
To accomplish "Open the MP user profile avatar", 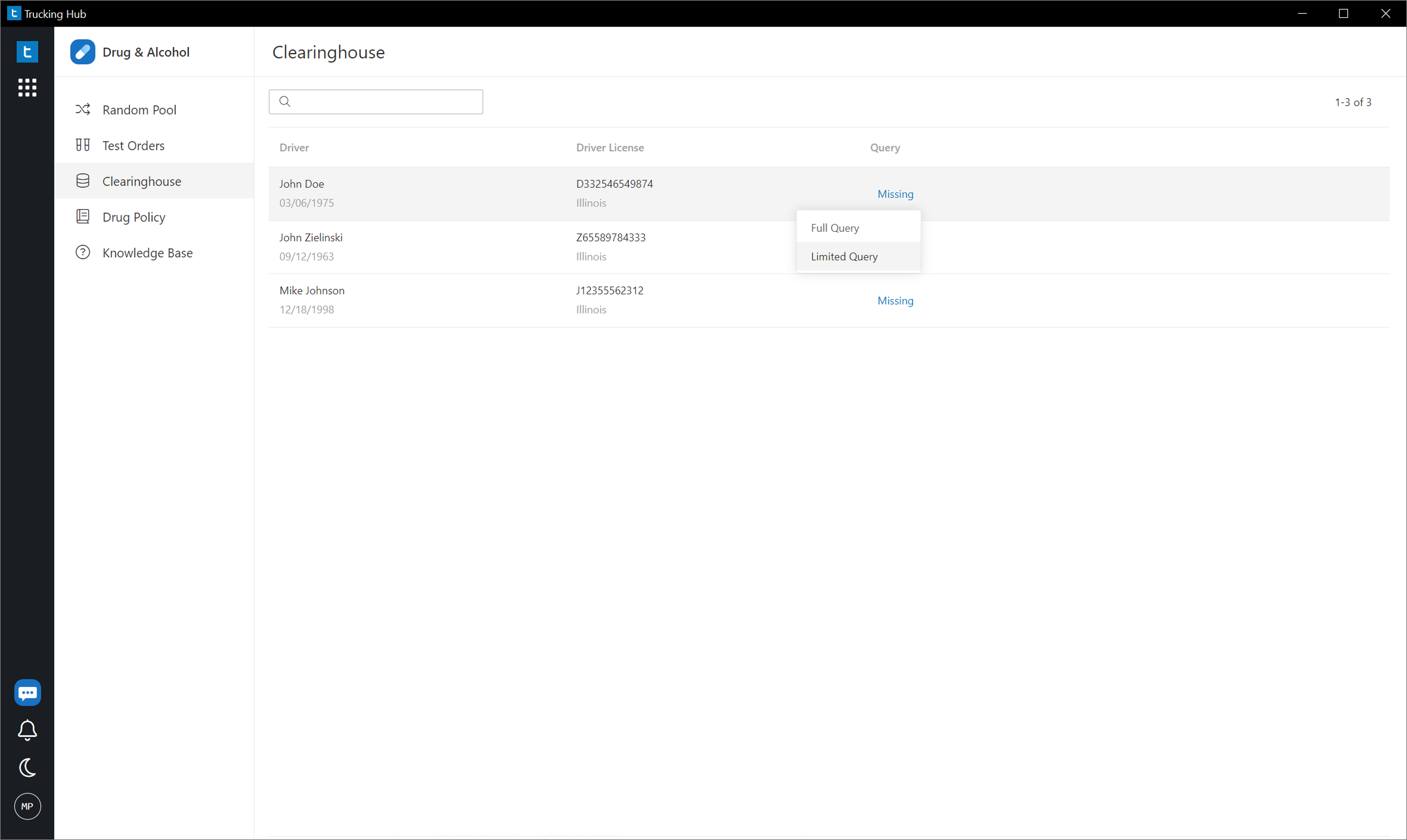I will pyautogui.click(x=27, y=806).
